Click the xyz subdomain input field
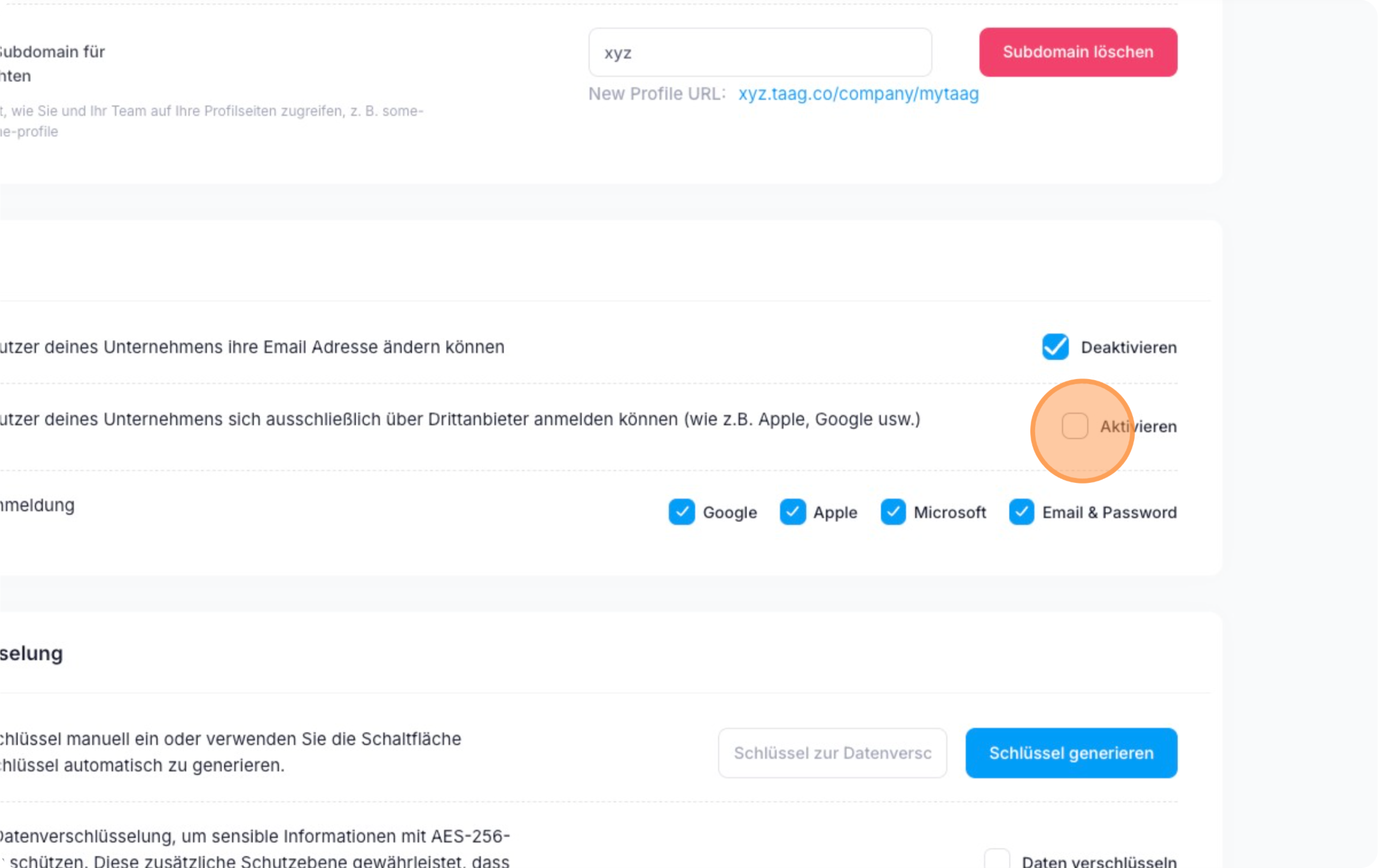The image size is (1378, 868). pos(759,53)
